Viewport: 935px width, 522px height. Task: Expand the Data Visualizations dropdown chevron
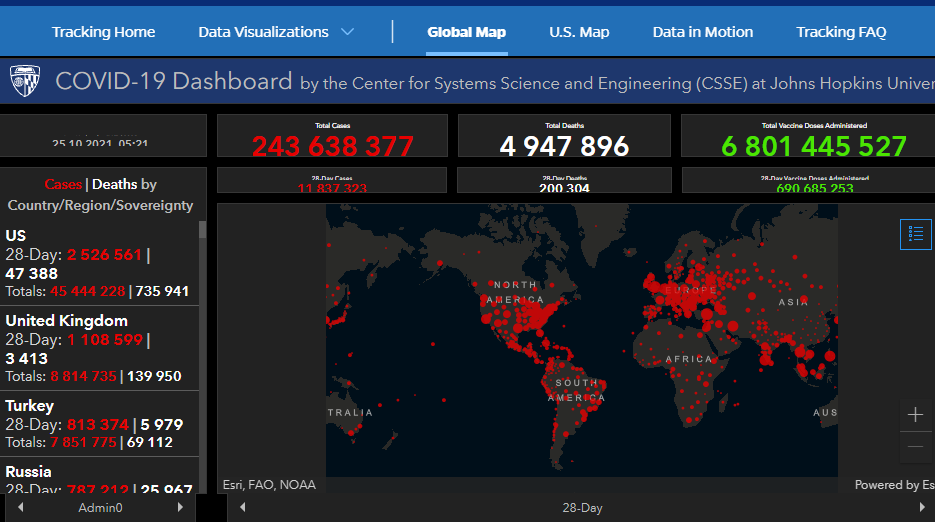[x=347, y=32]
